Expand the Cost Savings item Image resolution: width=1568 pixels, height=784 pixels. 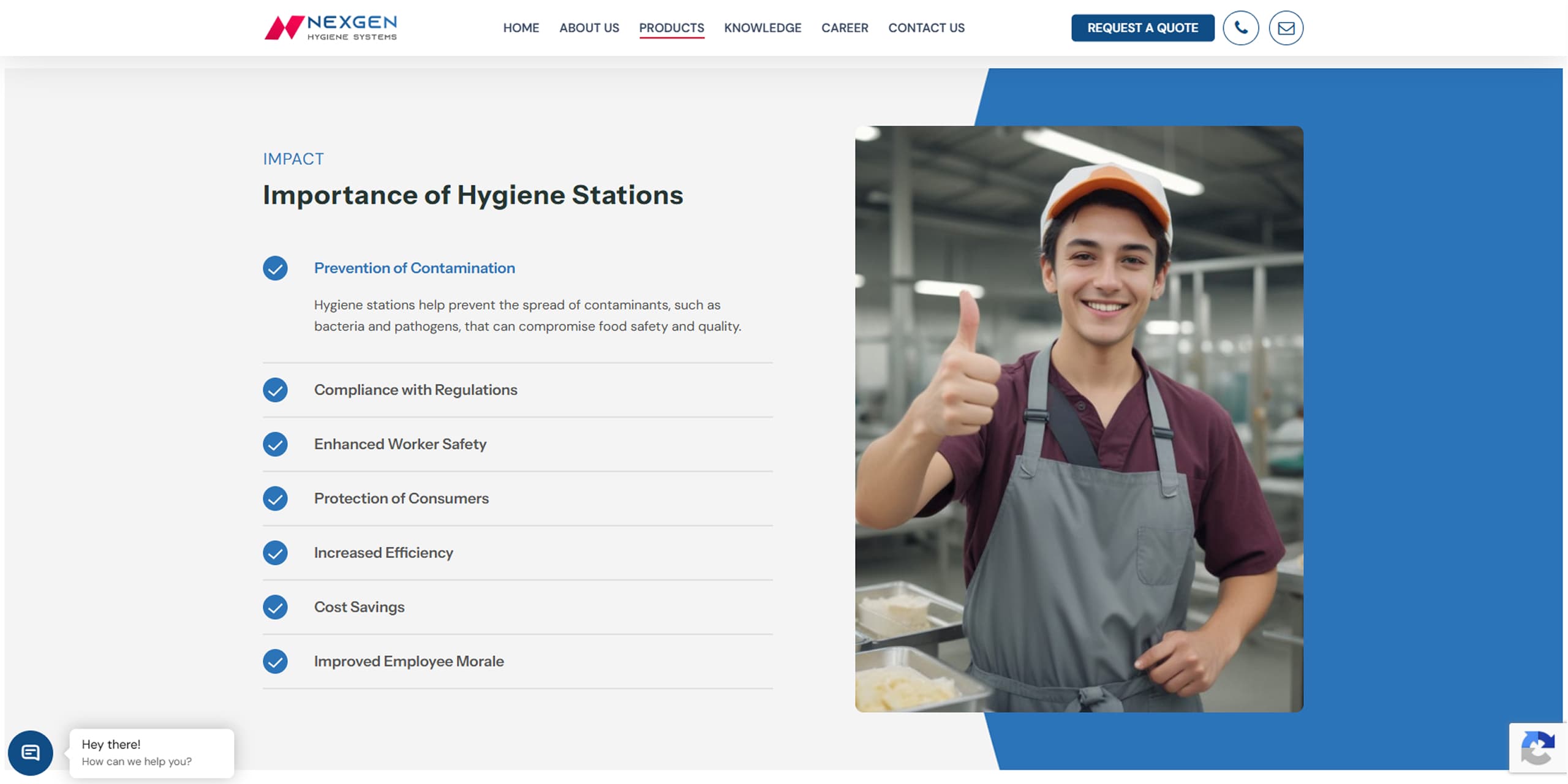(x=518, y=607)
